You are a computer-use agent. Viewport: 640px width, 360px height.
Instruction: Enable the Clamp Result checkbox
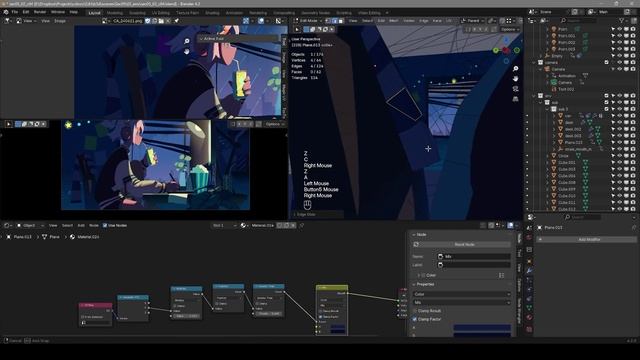(415, 311)
